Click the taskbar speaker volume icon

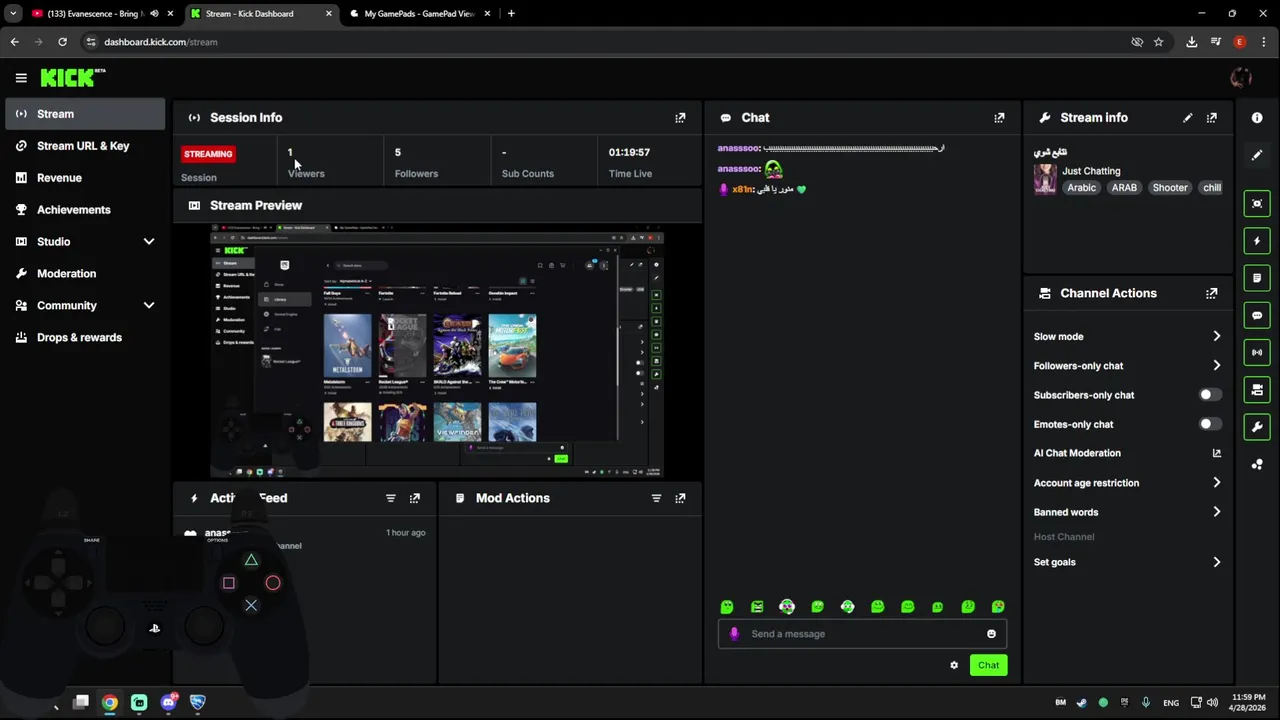point(1212,703)
